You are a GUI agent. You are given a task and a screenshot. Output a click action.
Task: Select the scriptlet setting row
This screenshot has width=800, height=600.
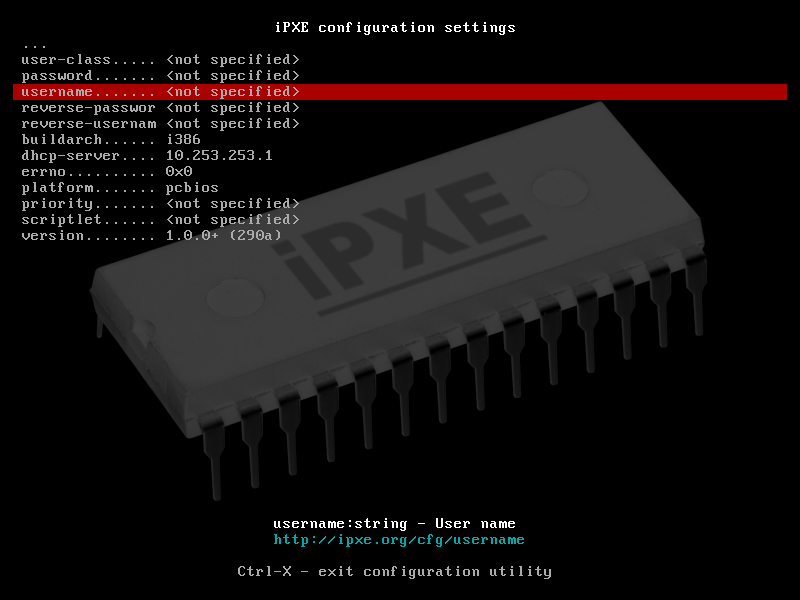(160, 220)
